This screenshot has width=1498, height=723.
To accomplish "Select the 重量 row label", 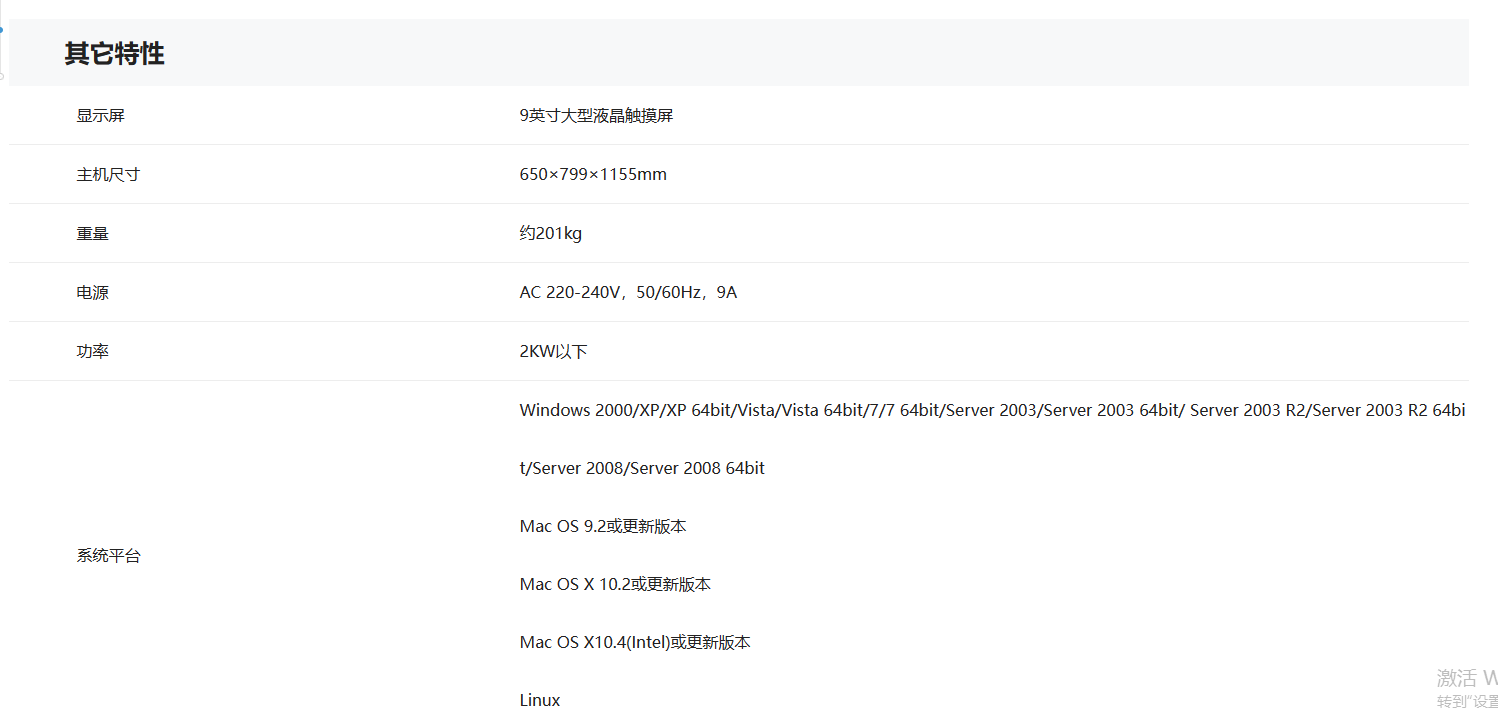I will 92,234.
